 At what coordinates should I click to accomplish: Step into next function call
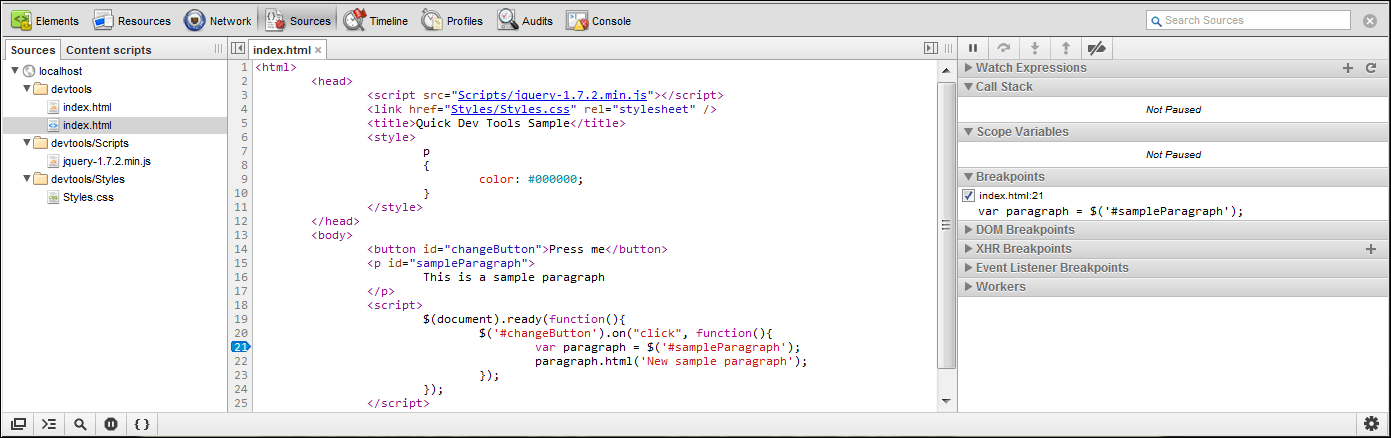1035,48
